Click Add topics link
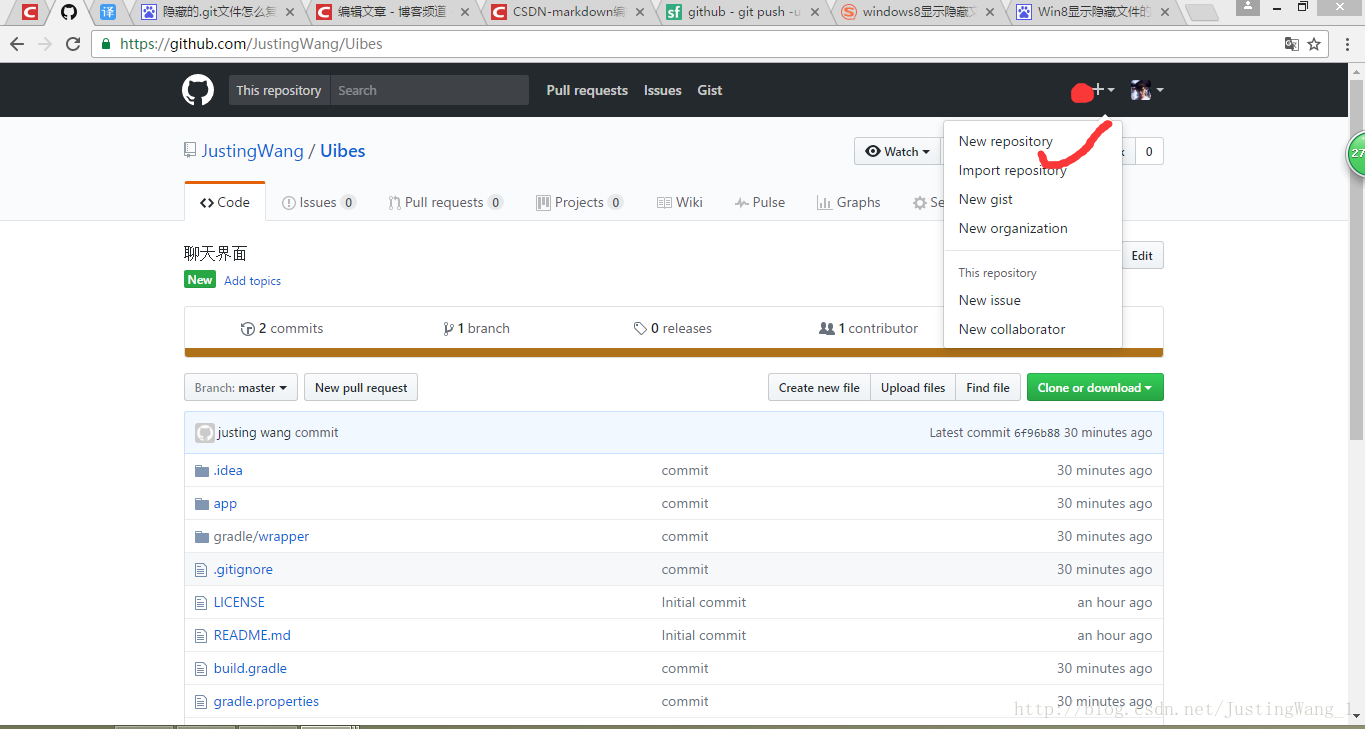This screenshot has height=729, width=1365. point(252,281)
